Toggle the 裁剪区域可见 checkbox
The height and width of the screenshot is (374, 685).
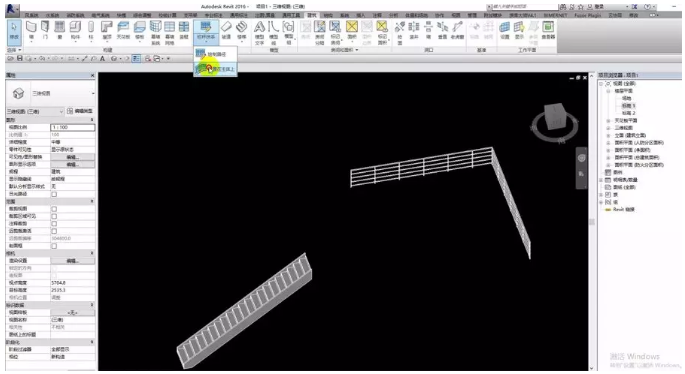tap(54, 216)
